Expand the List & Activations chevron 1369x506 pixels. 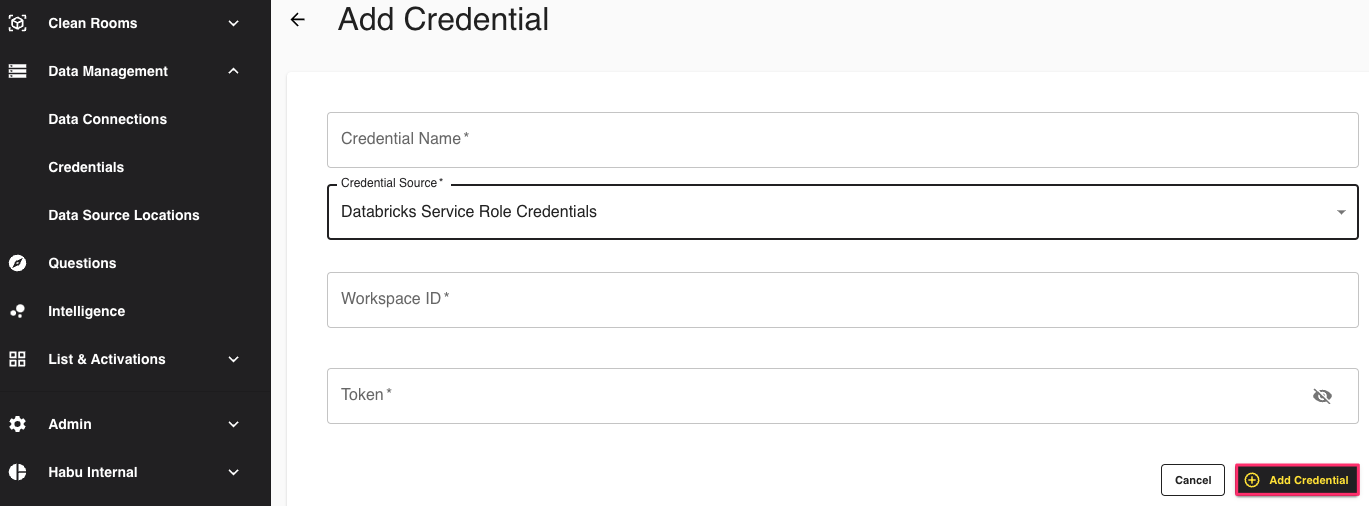(233, 359)
